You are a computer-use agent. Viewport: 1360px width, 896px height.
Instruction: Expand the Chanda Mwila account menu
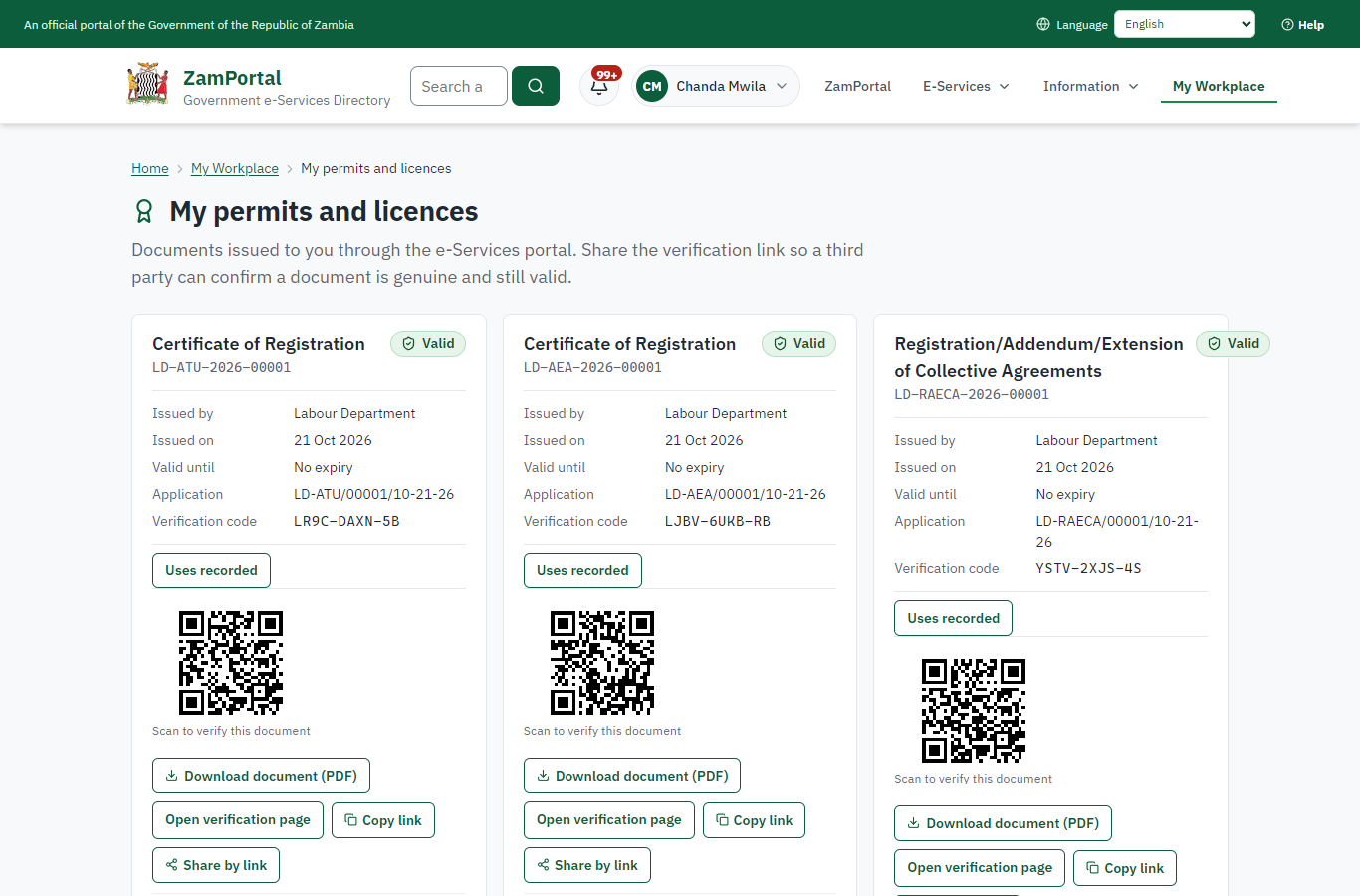715,86
